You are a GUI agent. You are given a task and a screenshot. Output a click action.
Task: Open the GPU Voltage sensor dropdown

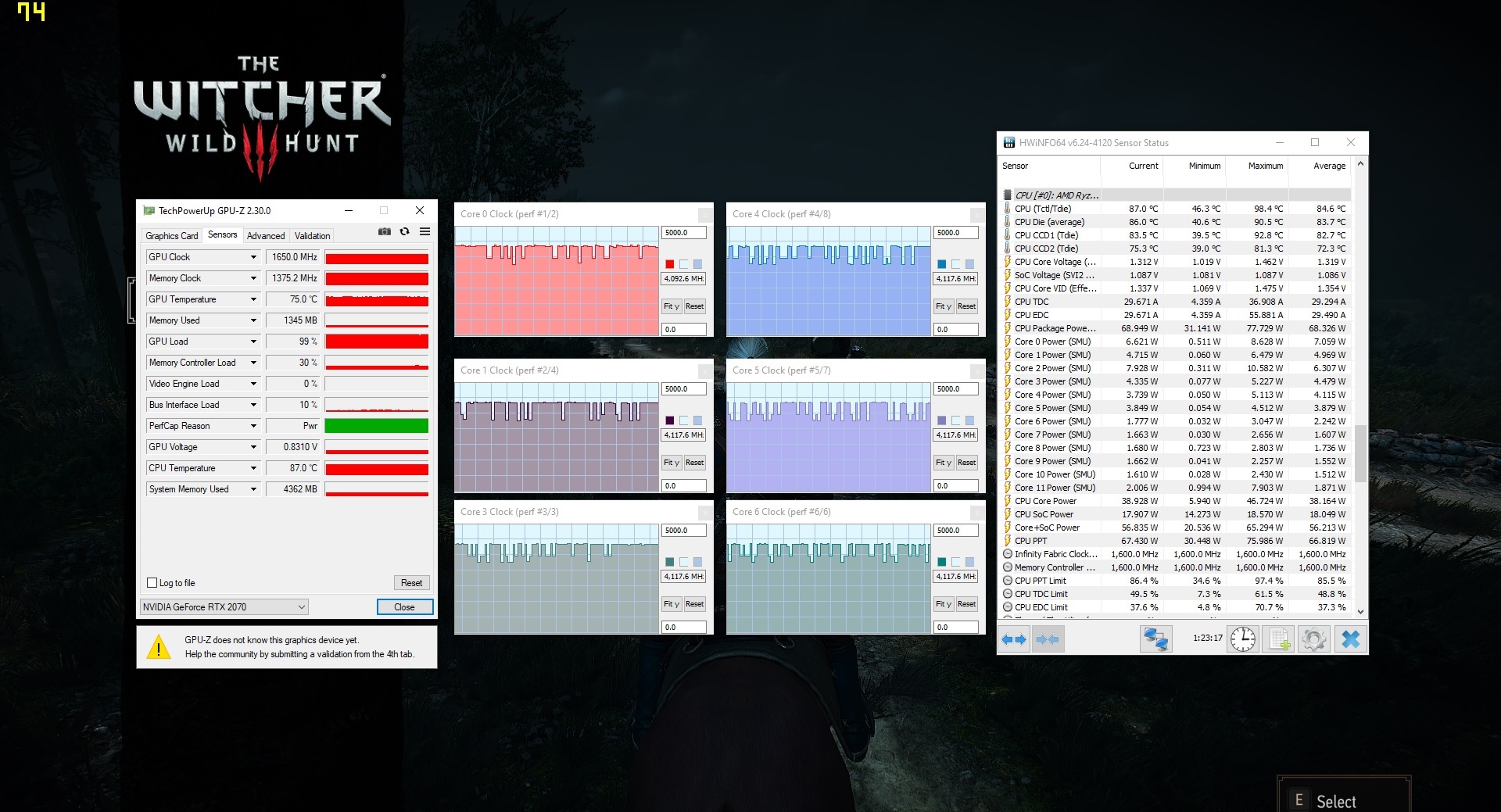253,447
